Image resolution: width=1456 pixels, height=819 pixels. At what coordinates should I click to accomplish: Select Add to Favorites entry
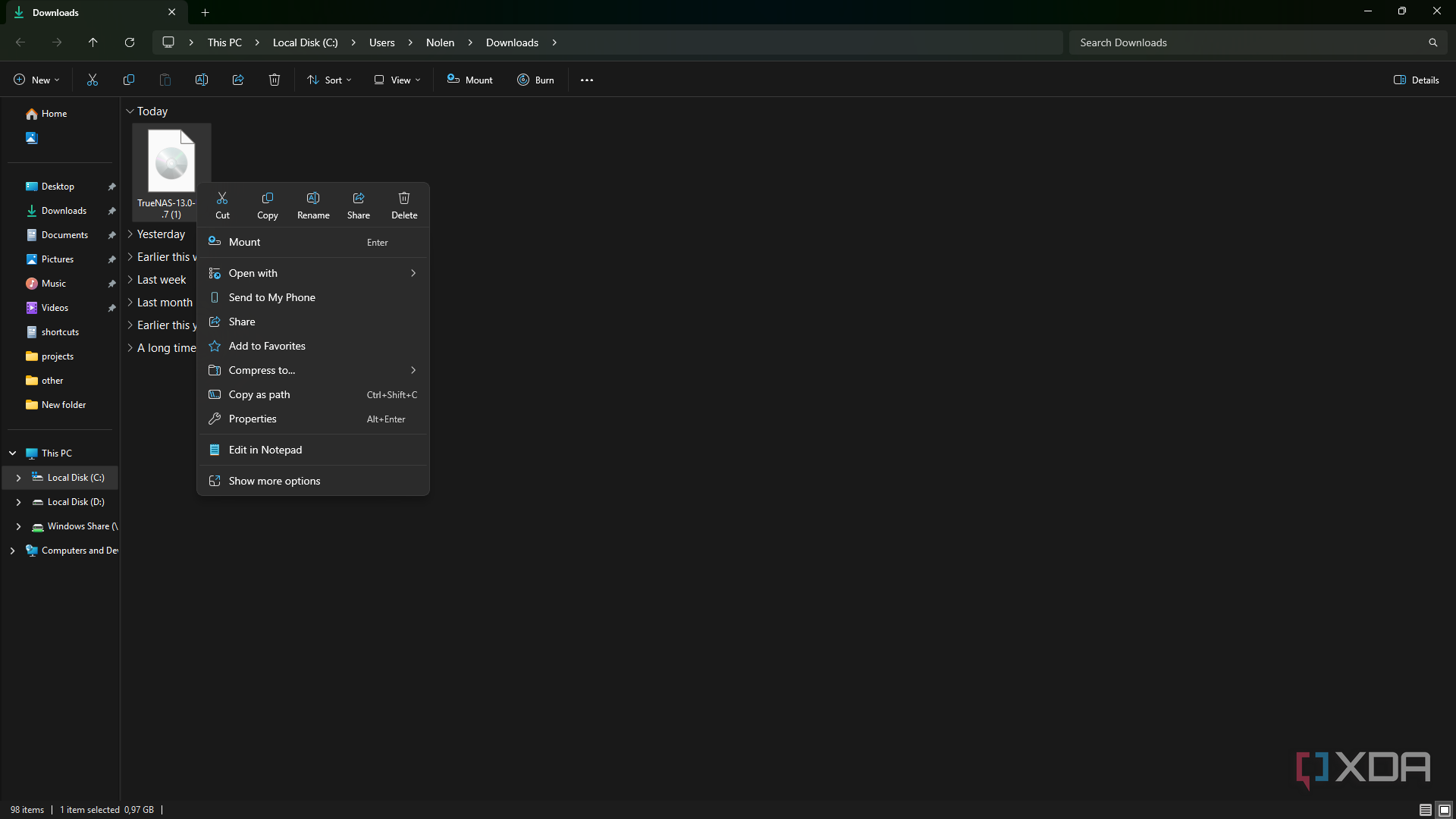tap(313, 346)
